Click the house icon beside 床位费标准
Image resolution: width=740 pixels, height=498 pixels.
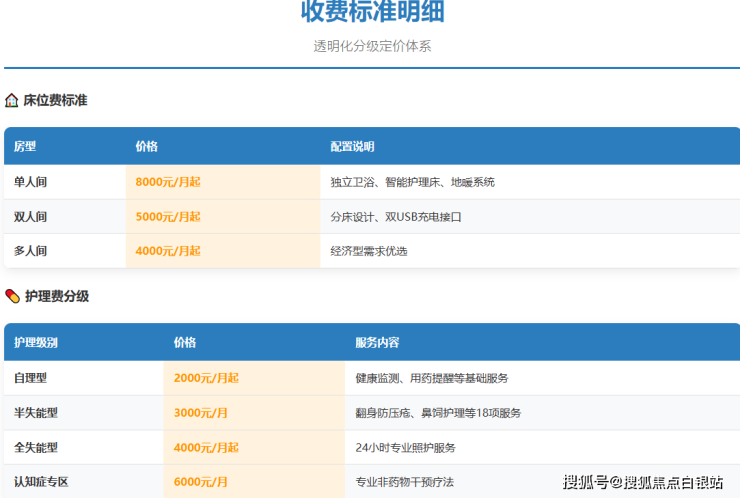pyautogui.click(x=12, y=101)
